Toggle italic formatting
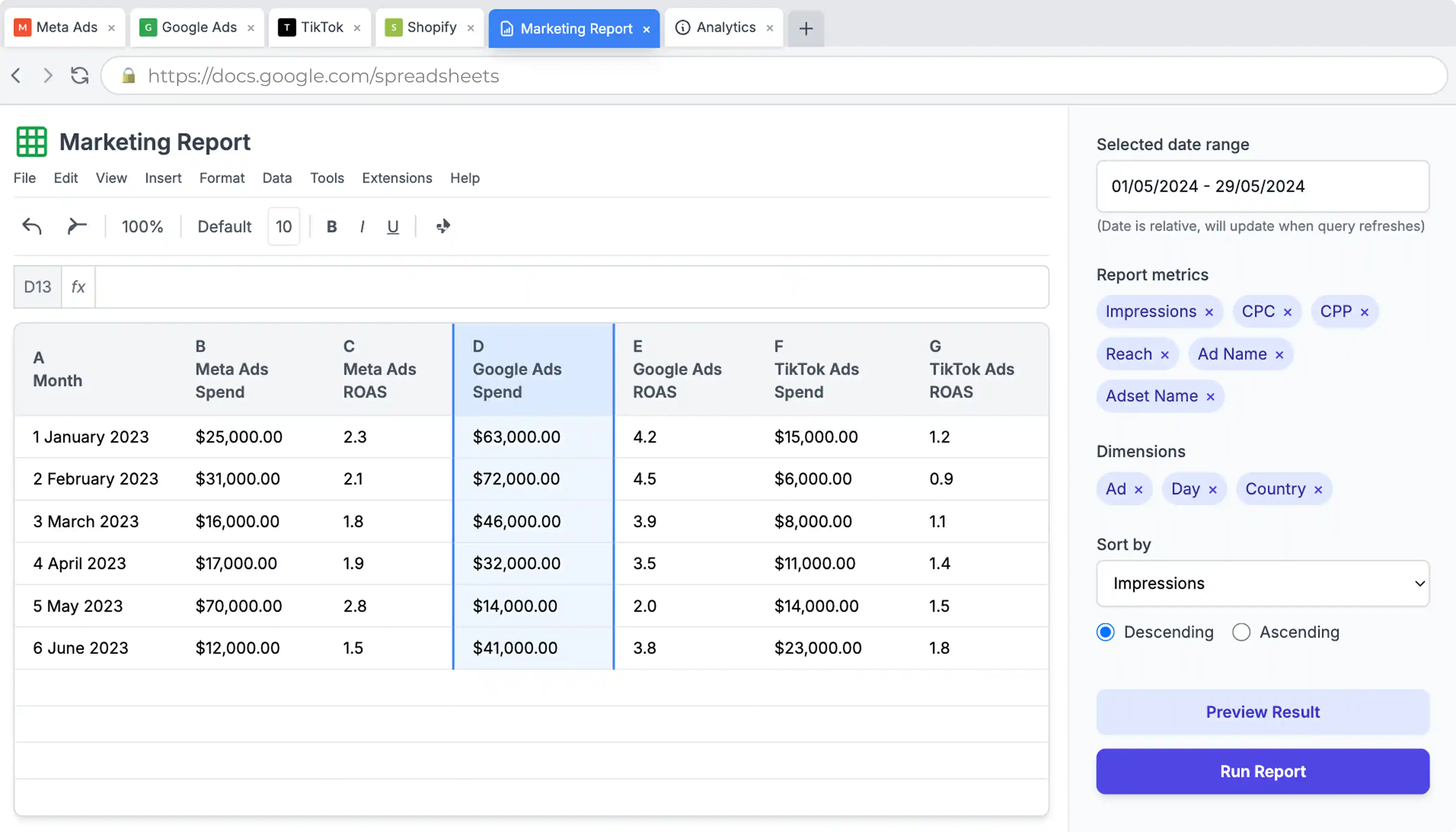The height and width of the screenshot is (832, 1456). click(362, 227)
